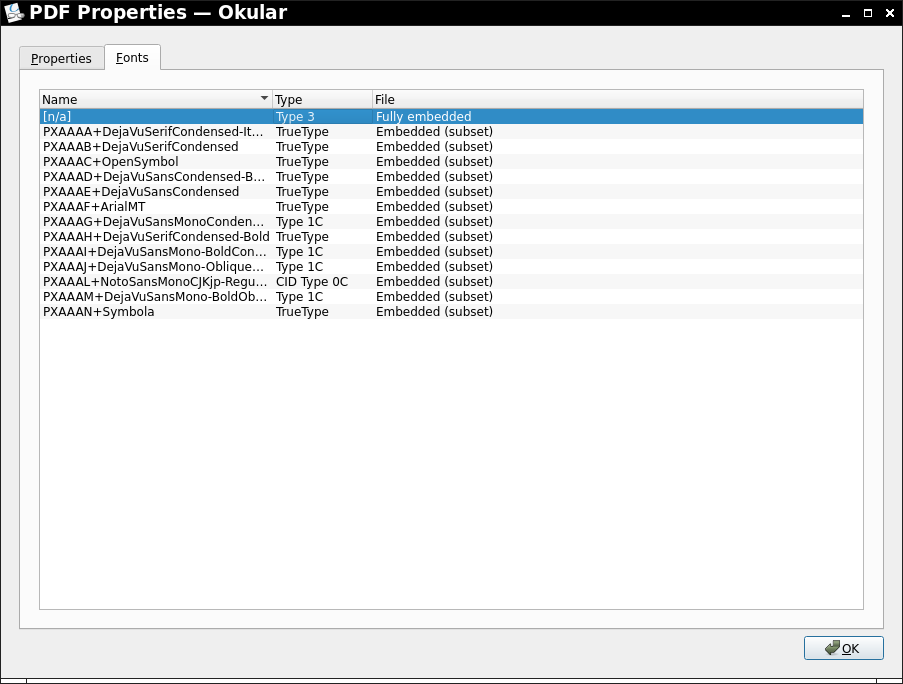Image resolution: width=903 pixels, height=684 pixels.
Task: Maximize the PDF Properties dialog
Action: click(x=866, y=13)
